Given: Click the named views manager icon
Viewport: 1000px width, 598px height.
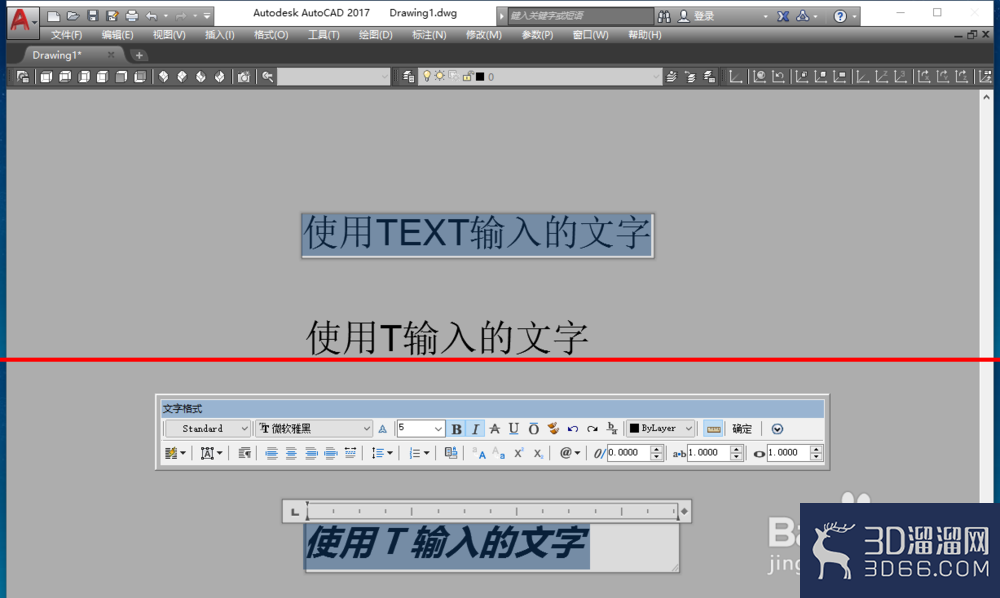Looking at the screenshot, I should pos(23,77).
